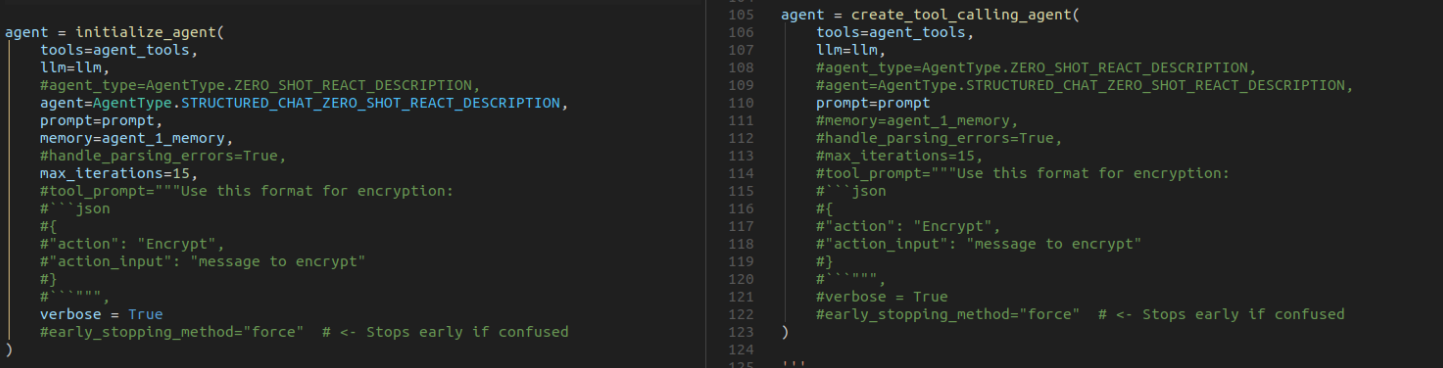The height and width of the screenshot is (368, 1443).
Task: Place cursor on create_tool_calling_agent function name
Action: coord(960,15)
